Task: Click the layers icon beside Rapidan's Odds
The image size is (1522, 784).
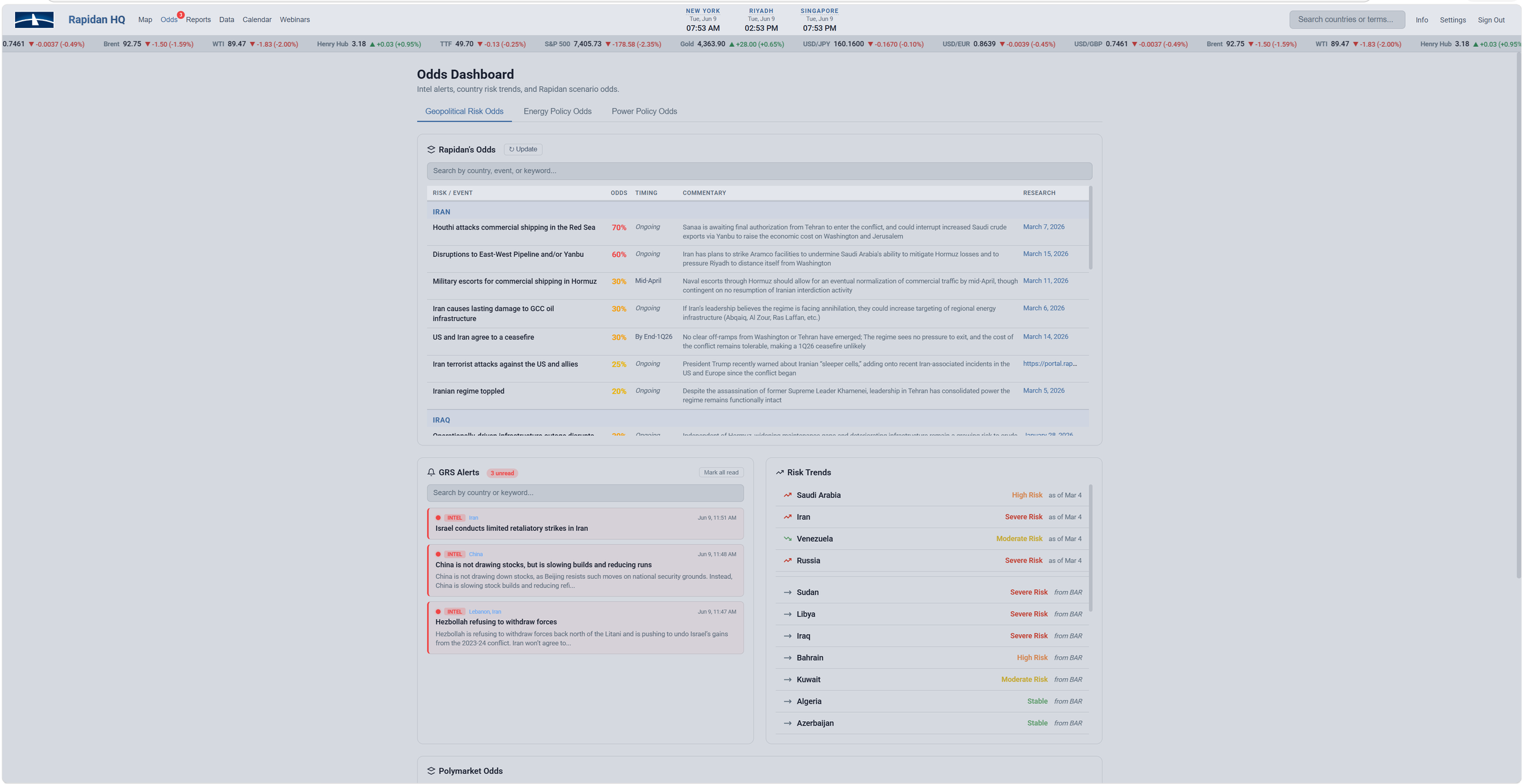Action: tap(431, 149)
